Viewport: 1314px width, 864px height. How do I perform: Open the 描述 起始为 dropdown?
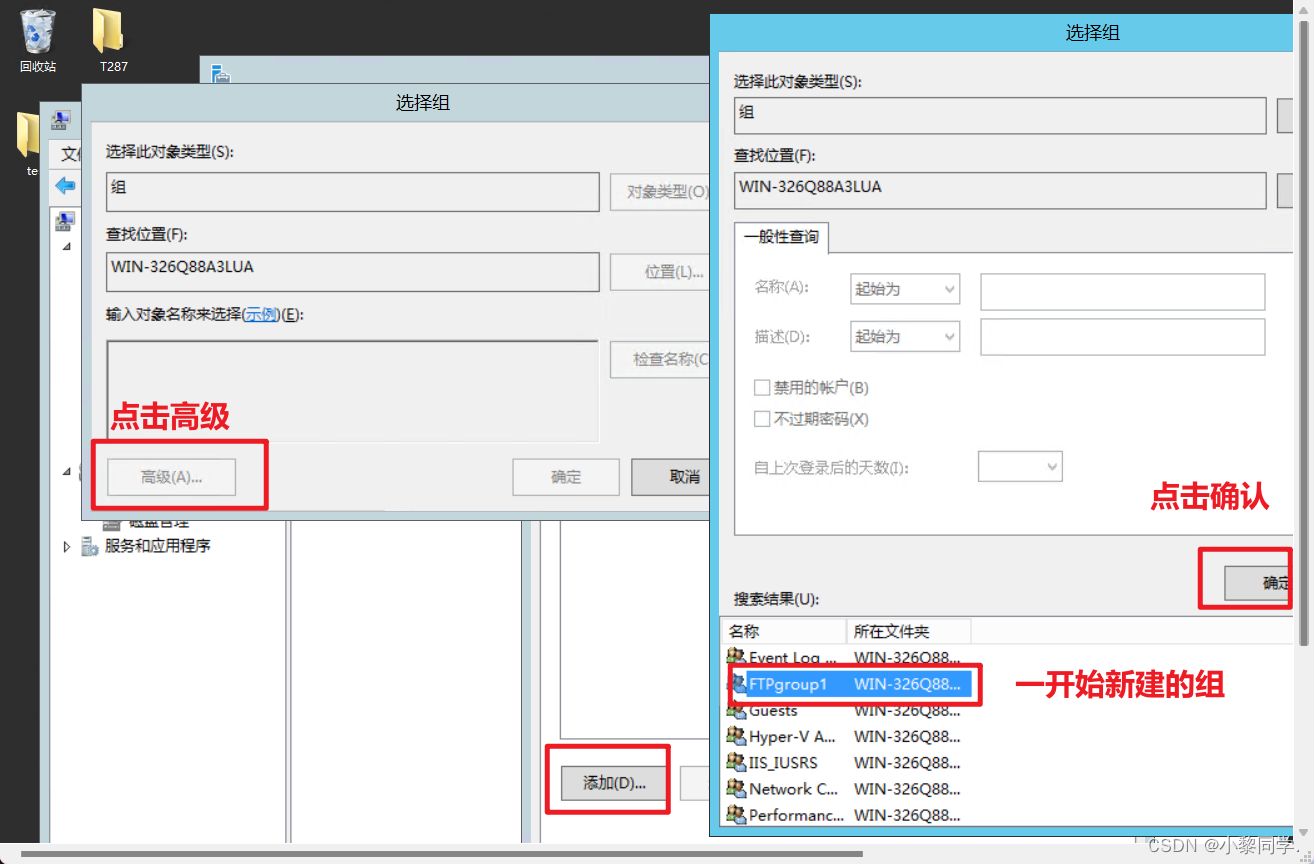tap(905, 337)
